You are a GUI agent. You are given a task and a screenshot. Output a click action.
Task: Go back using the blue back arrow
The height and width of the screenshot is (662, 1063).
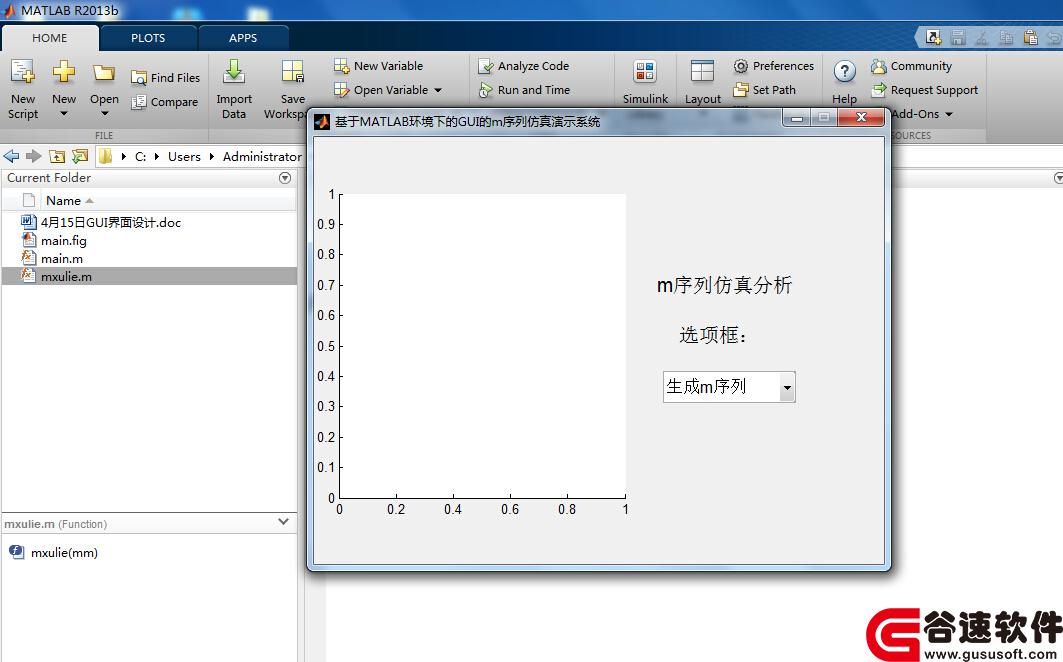(x=12, y=157)
